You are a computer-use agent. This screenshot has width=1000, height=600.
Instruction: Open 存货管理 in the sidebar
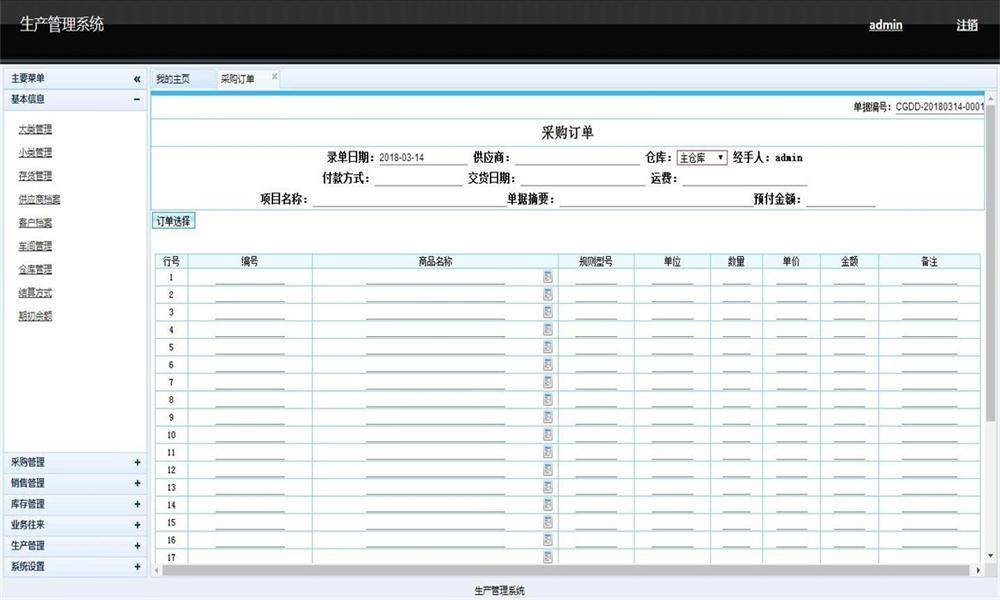click(x=35, y=175)
